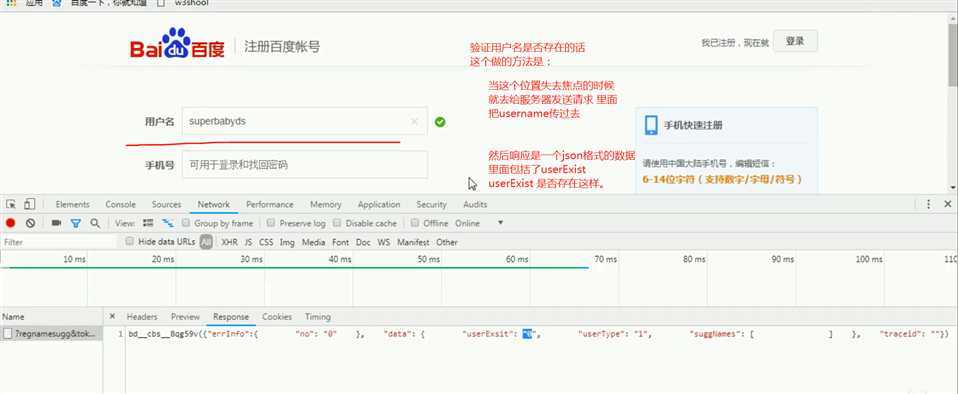Show the Timing tab
Screen dimensions: 958x394
318,316
